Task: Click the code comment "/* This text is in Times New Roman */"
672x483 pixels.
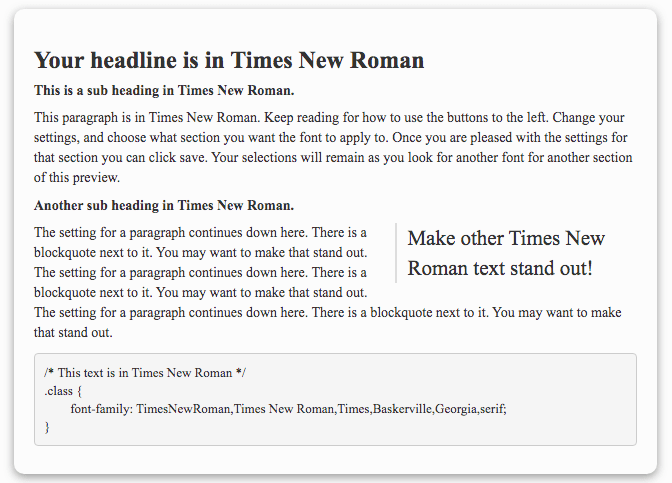Action: 145,373
